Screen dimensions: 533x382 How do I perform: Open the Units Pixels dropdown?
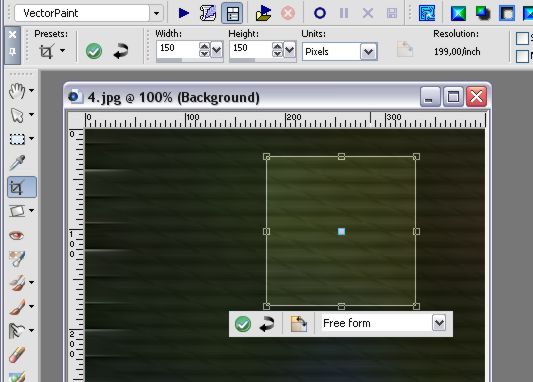368,52
